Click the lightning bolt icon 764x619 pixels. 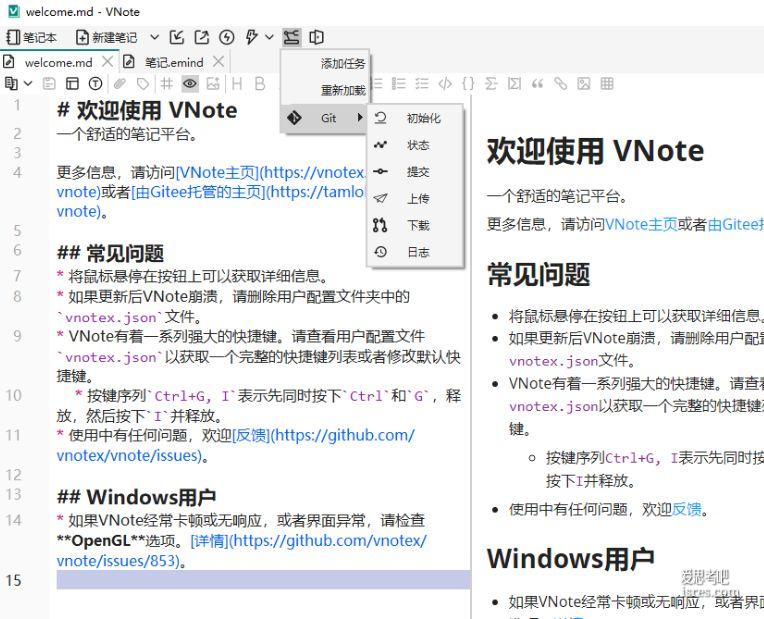click(251, 37)
